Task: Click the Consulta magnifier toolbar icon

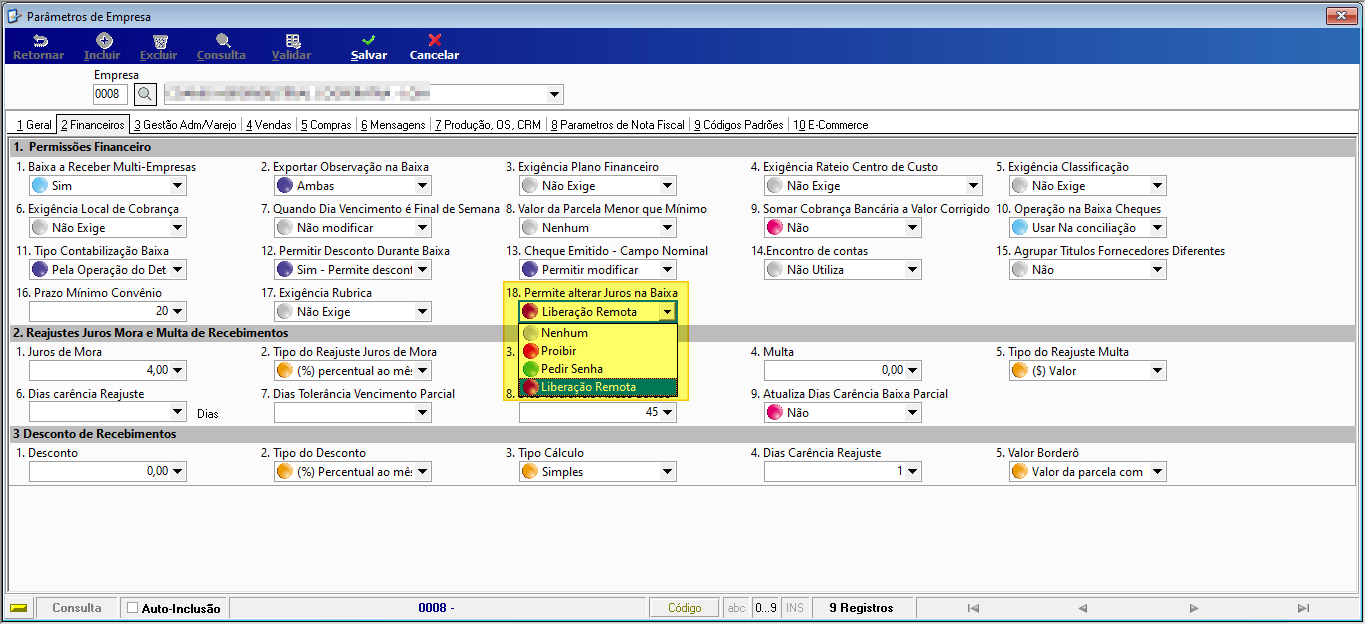Action: pos(222,40)
